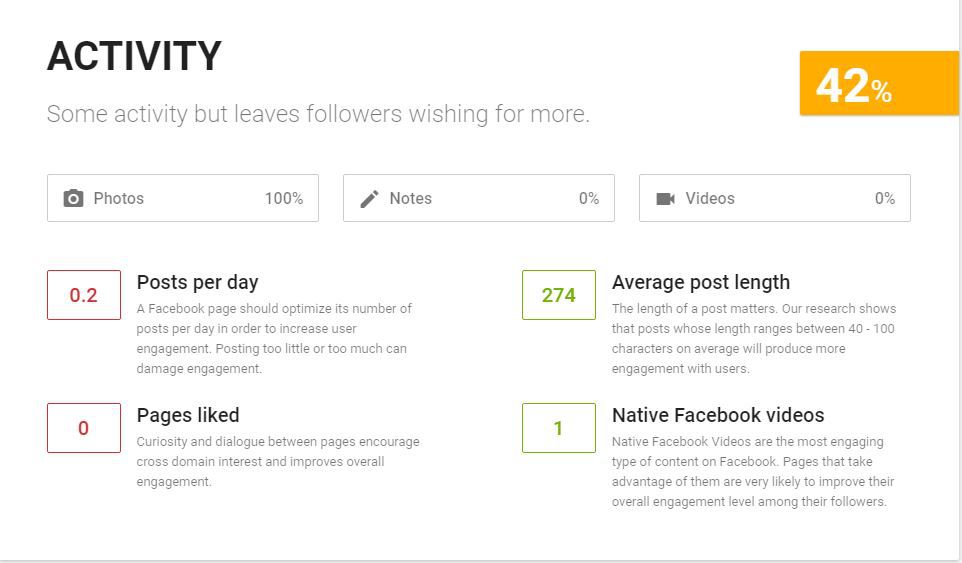The width and height of the screenshot is (962, 563).
Task: Click the green 1 native videos box
Action: click(x=559, y=428)
